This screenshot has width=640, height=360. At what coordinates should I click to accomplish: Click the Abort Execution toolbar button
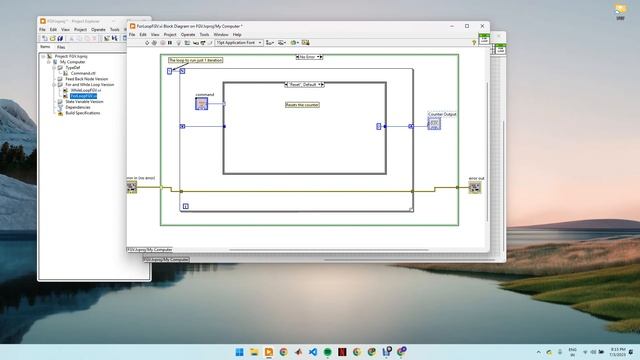[162, 42]
